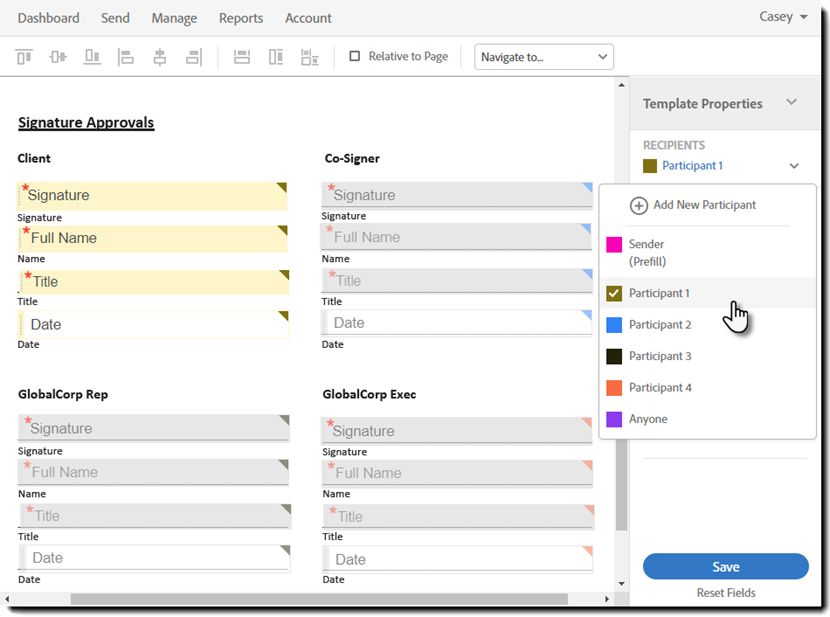Collapse the Template Properties panel chevron
The height and width of the screenshot is (617, 830).
click(791, 102)
